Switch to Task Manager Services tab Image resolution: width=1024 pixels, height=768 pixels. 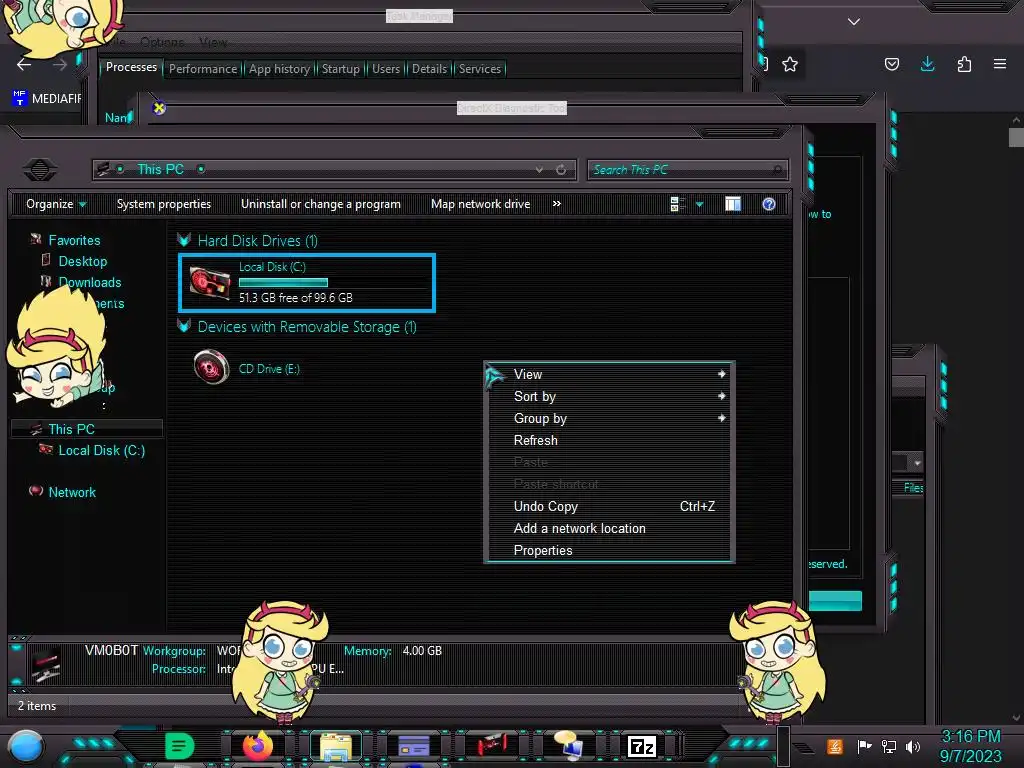(x=479, y=69)
